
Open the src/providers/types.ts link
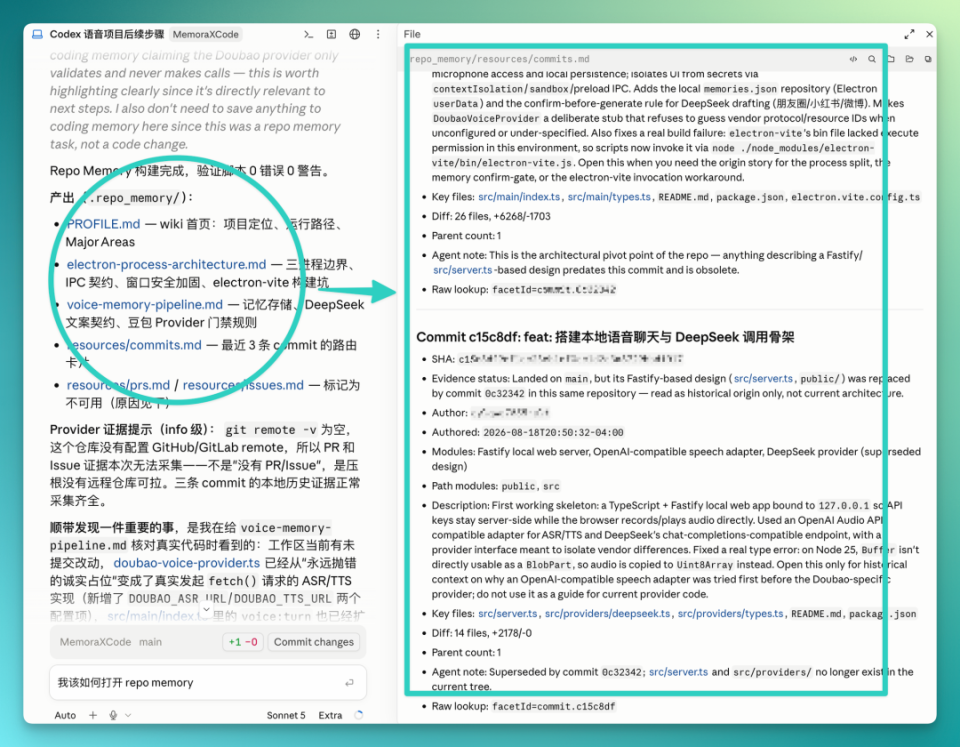pyautogui.click(x=730, y=614)
